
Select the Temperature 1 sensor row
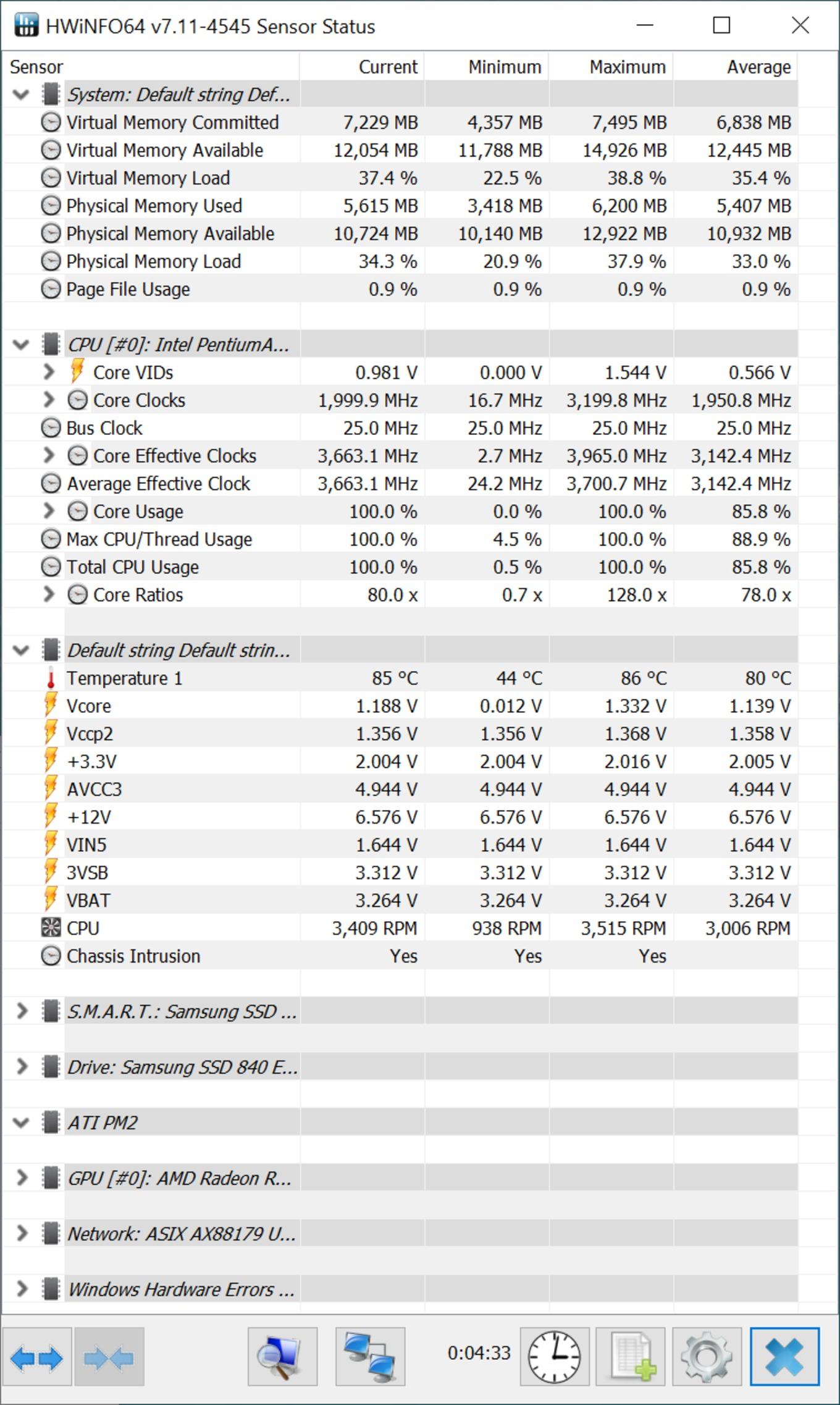400,678
